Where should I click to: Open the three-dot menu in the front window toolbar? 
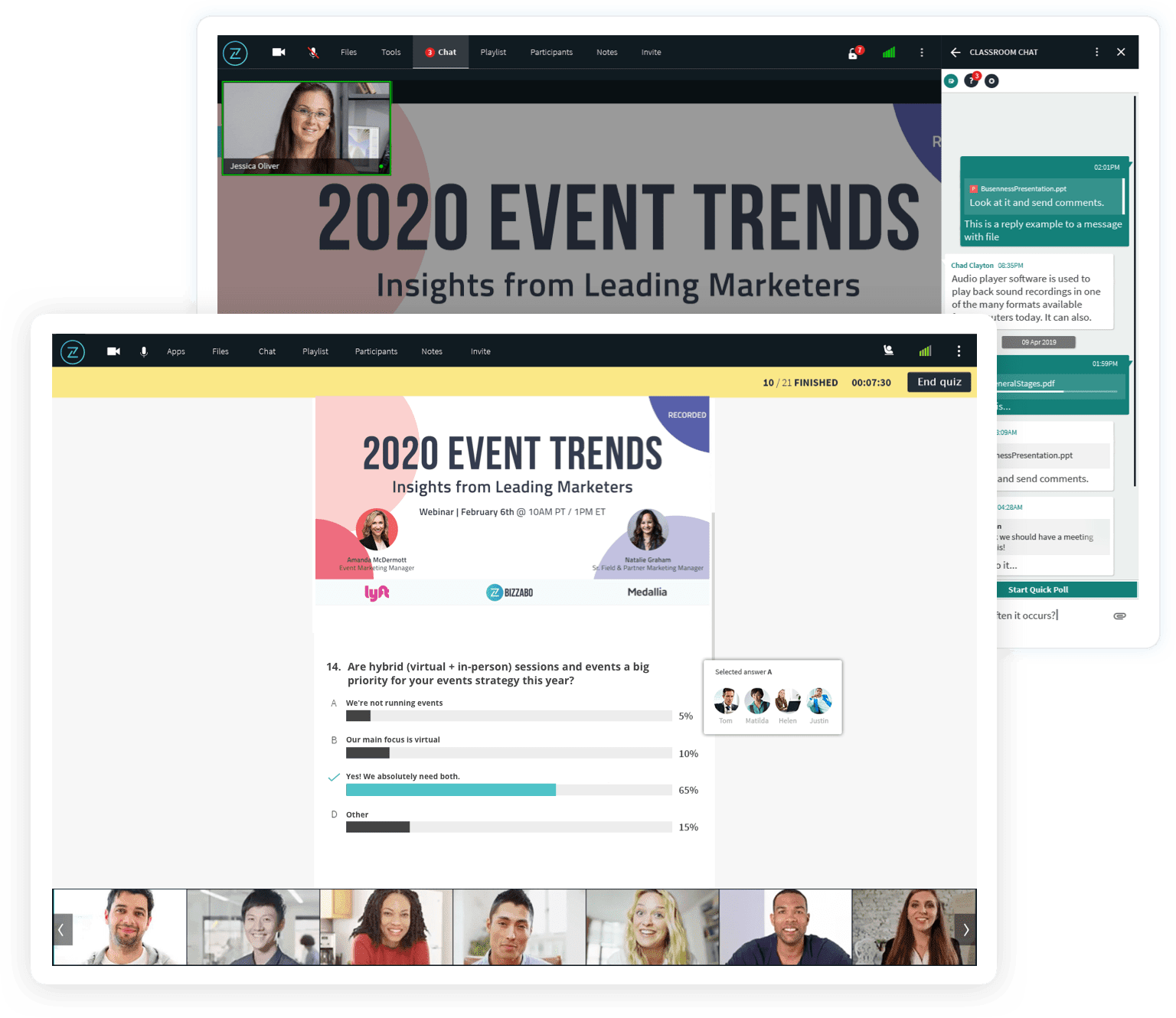point(959,351)
